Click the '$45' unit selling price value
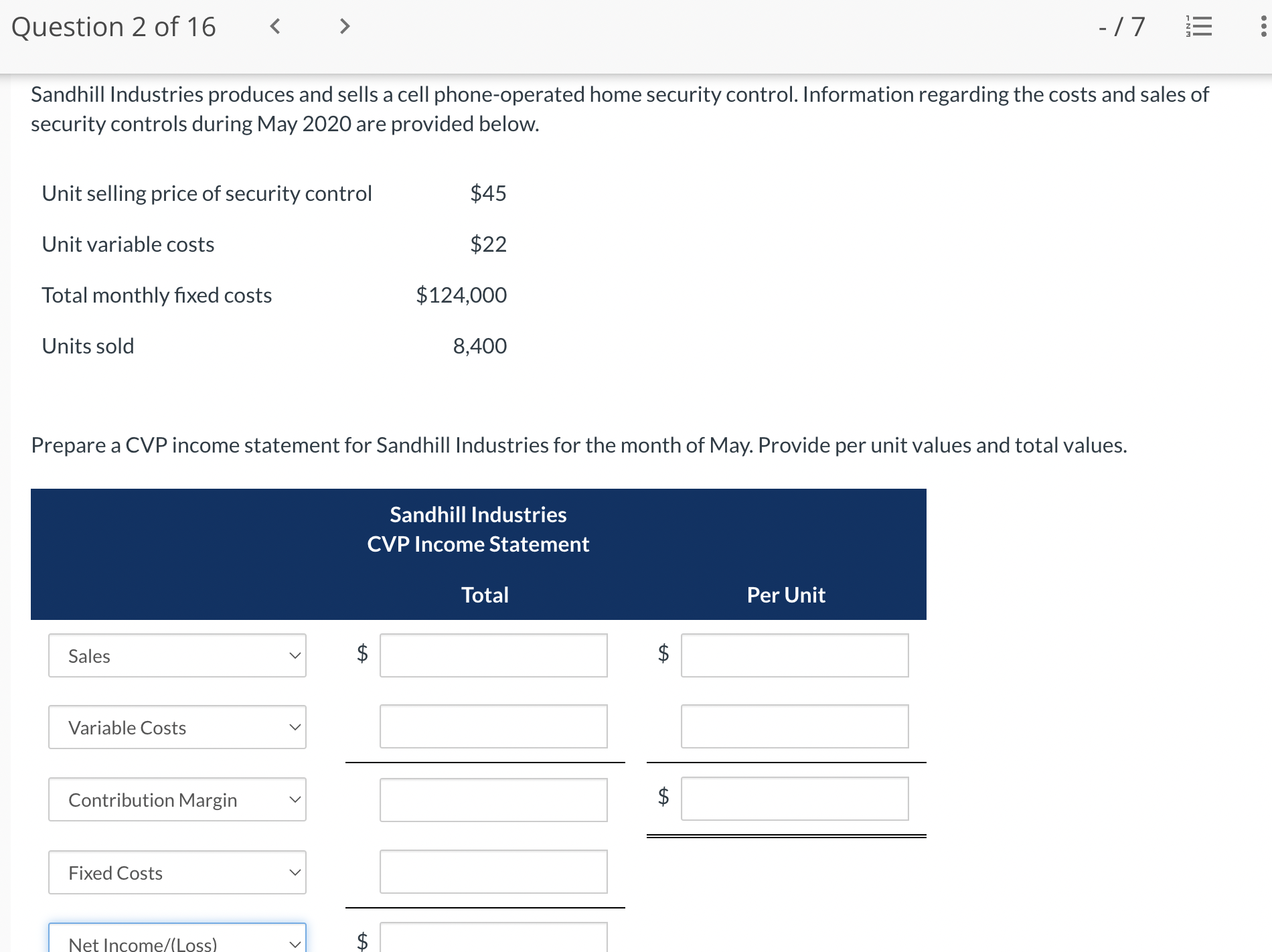 [488, 193]
